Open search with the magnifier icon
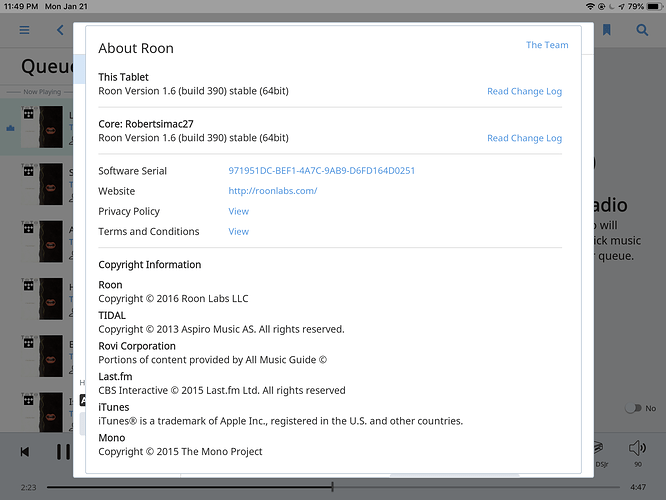 (642, 30)
